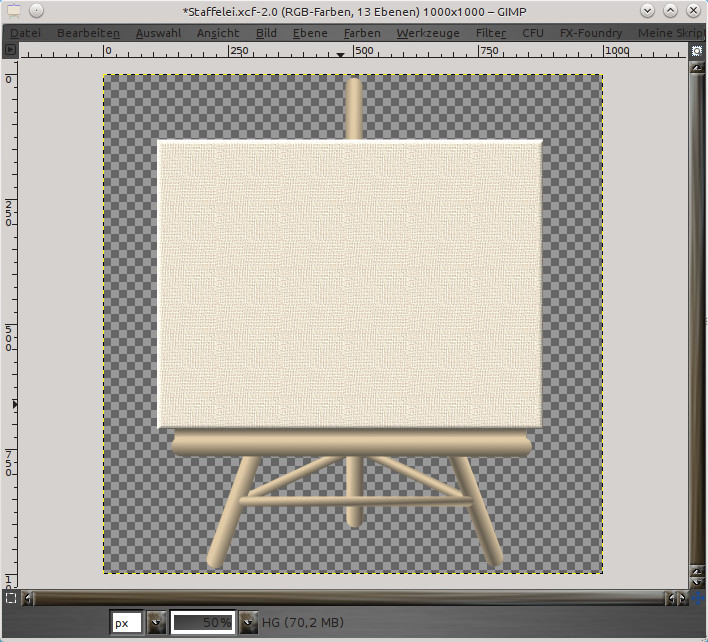
Task: Open the Filter menu
Action: [490, 33]
